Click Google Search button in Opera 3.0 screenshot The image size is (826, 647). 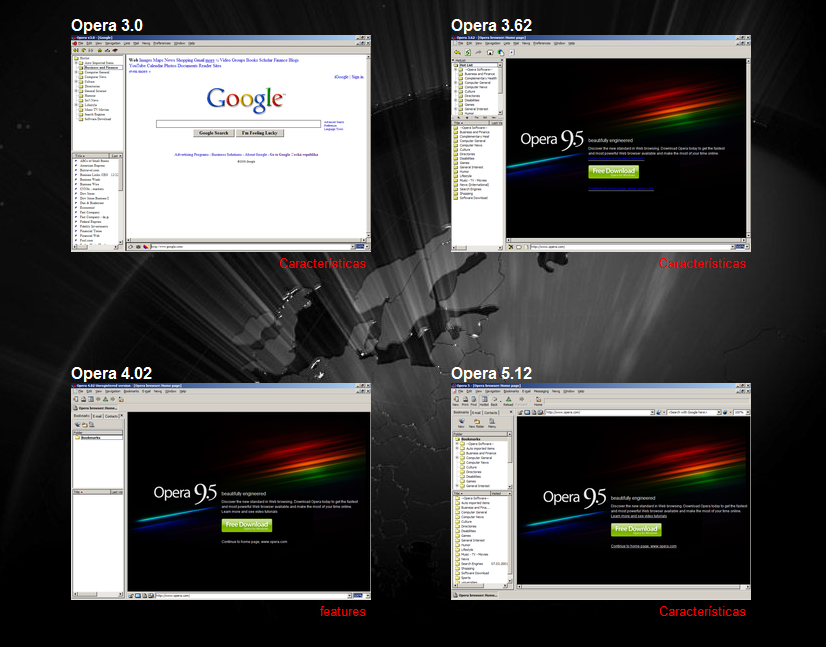tap(213, 133)
